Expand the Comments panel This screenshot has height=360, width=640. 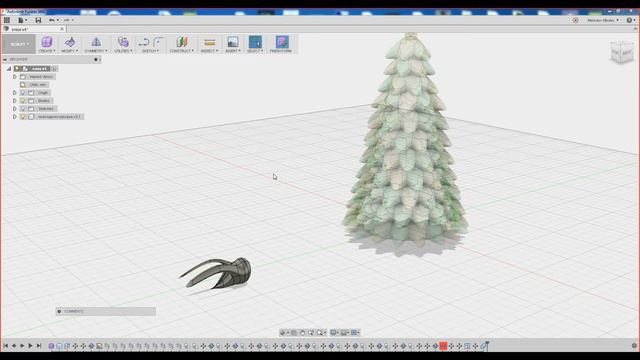point(59,311)
